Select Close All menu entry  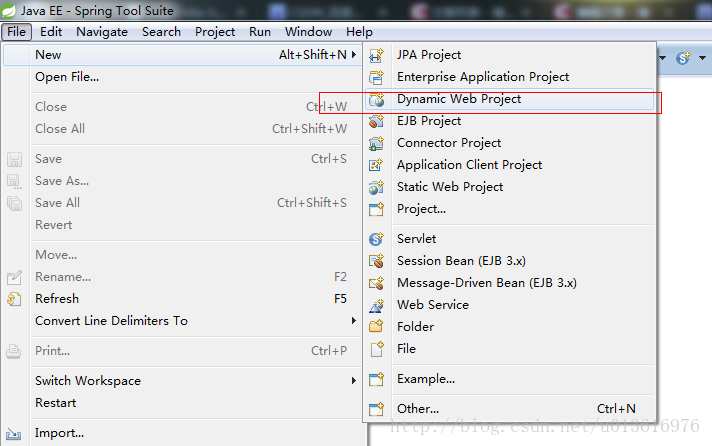coord(183,129)
